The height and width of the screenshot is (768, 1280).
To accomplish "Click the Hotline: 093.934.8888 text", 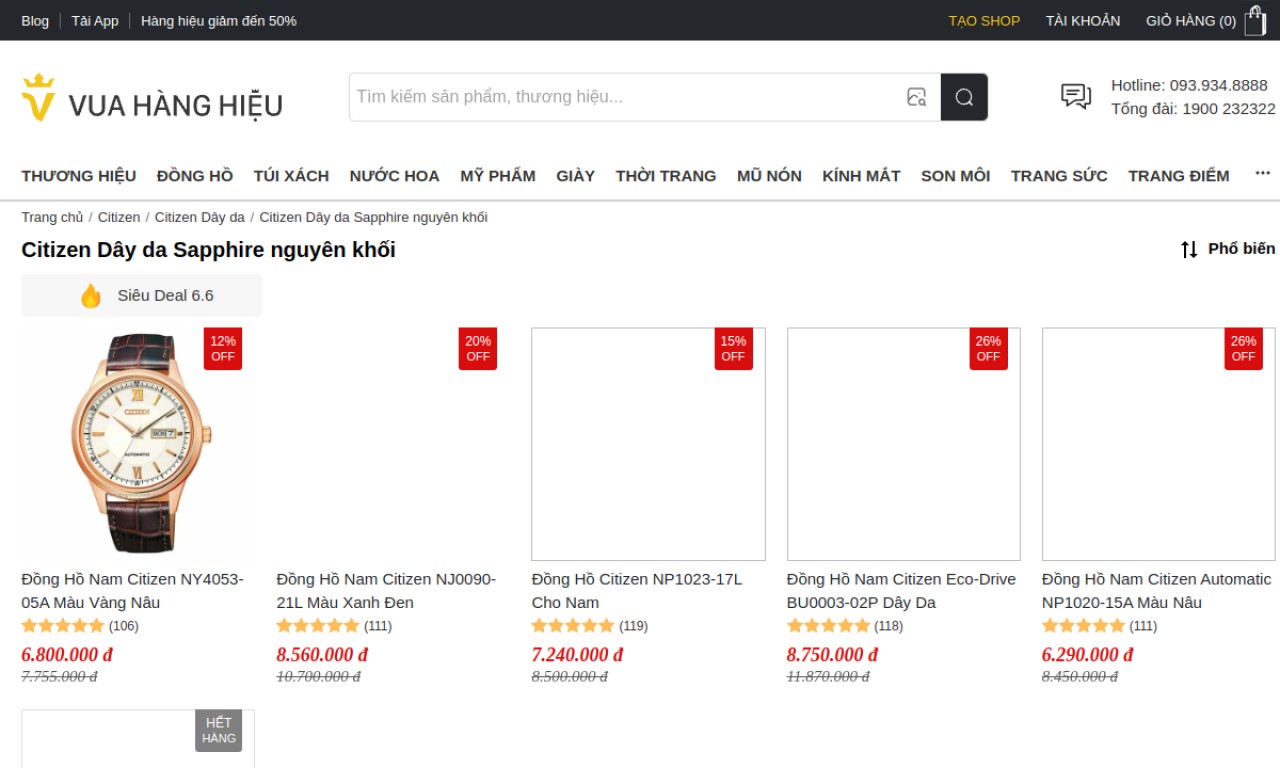I will (x=1189, y=86).
